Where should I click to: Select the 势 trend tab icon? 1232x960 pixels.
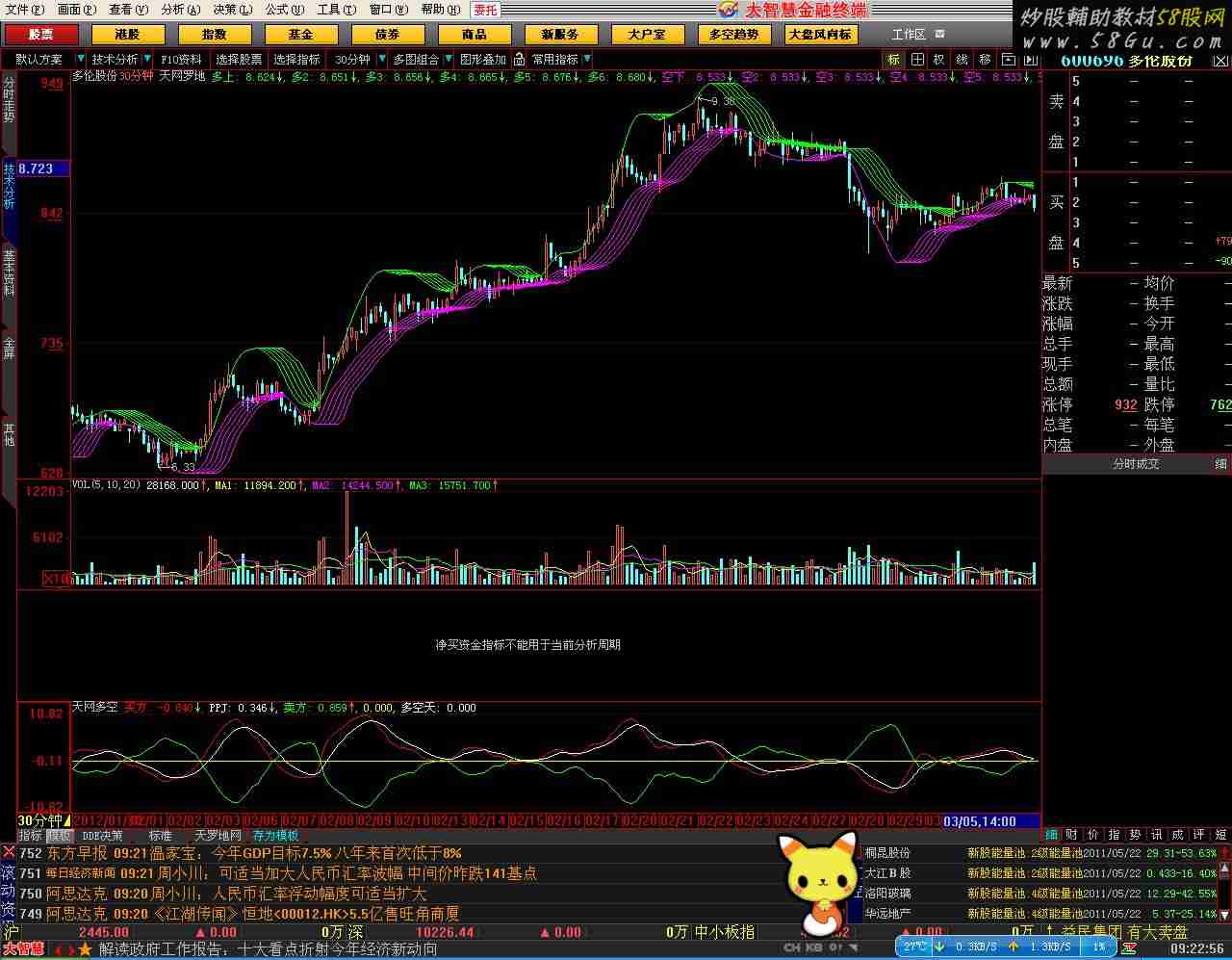point(1135,835)
